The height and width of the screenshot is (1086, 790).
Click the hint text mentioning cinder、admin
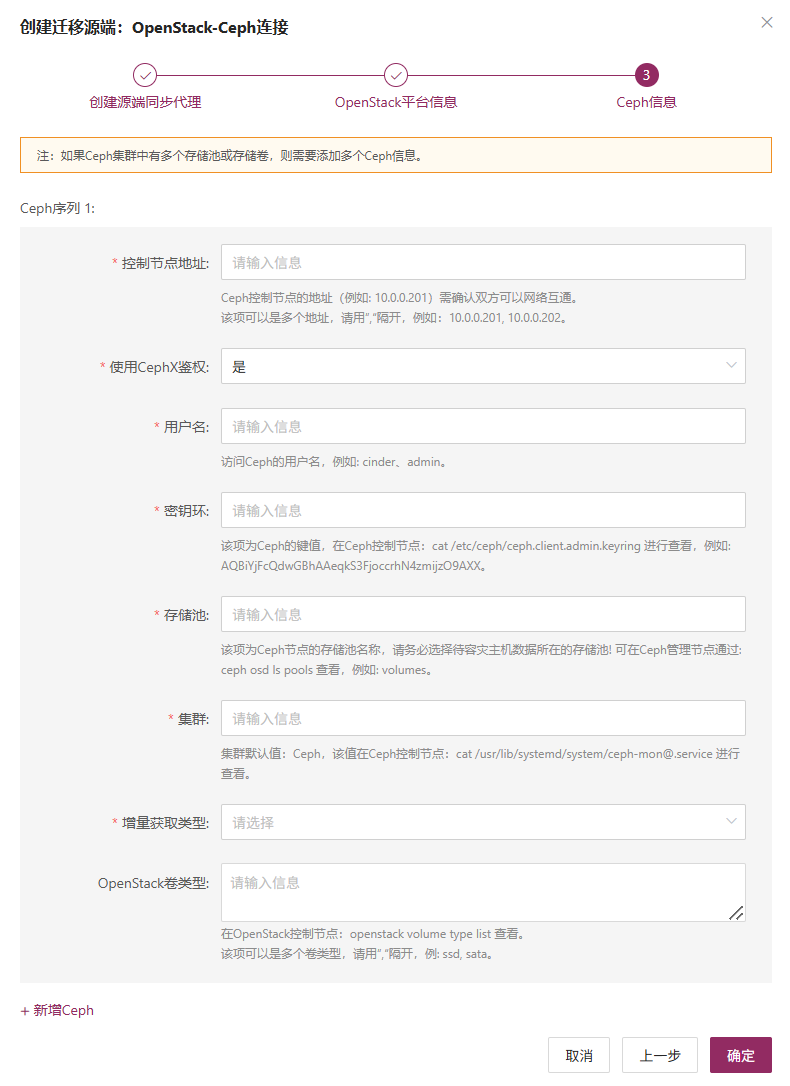334,462
